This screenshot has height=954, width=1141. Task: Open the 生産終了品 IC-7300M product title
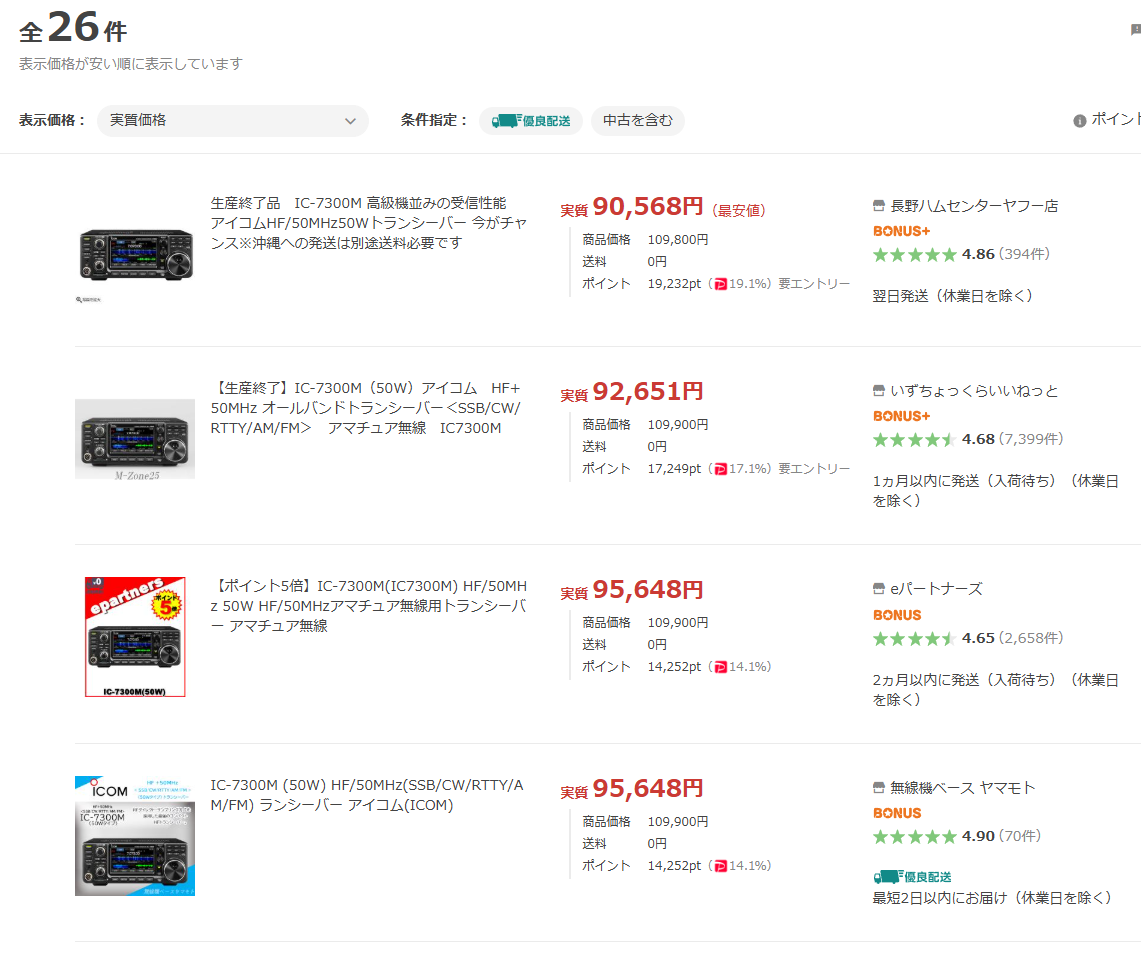coord(368,223)
